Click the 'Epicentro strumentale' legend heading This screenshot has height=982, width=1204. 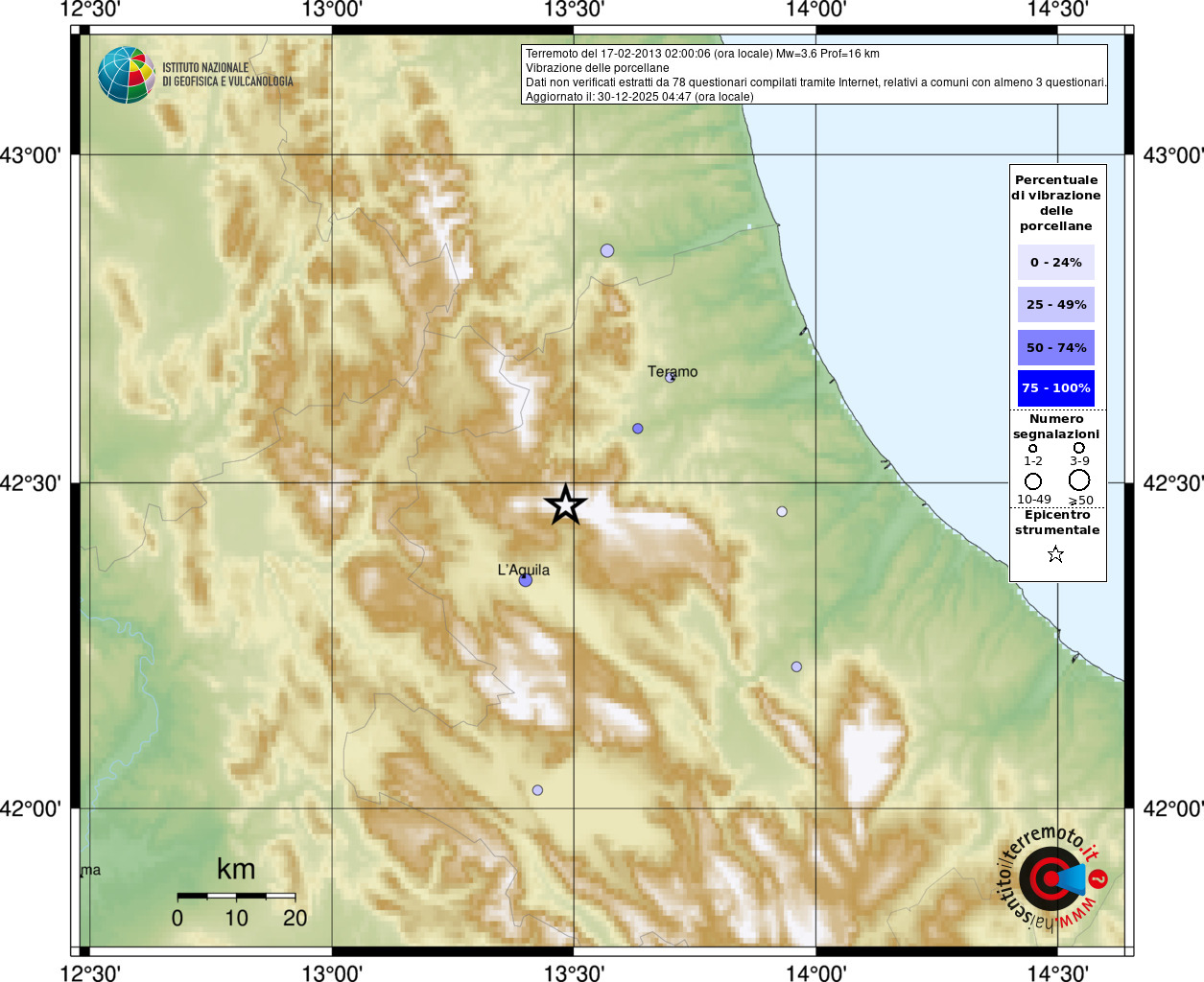(x=1057, y=523)
